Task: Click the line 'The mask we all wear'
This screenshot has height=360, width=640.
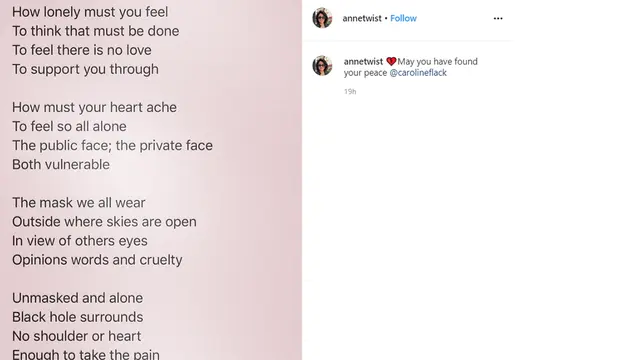Action: (78, 202)
